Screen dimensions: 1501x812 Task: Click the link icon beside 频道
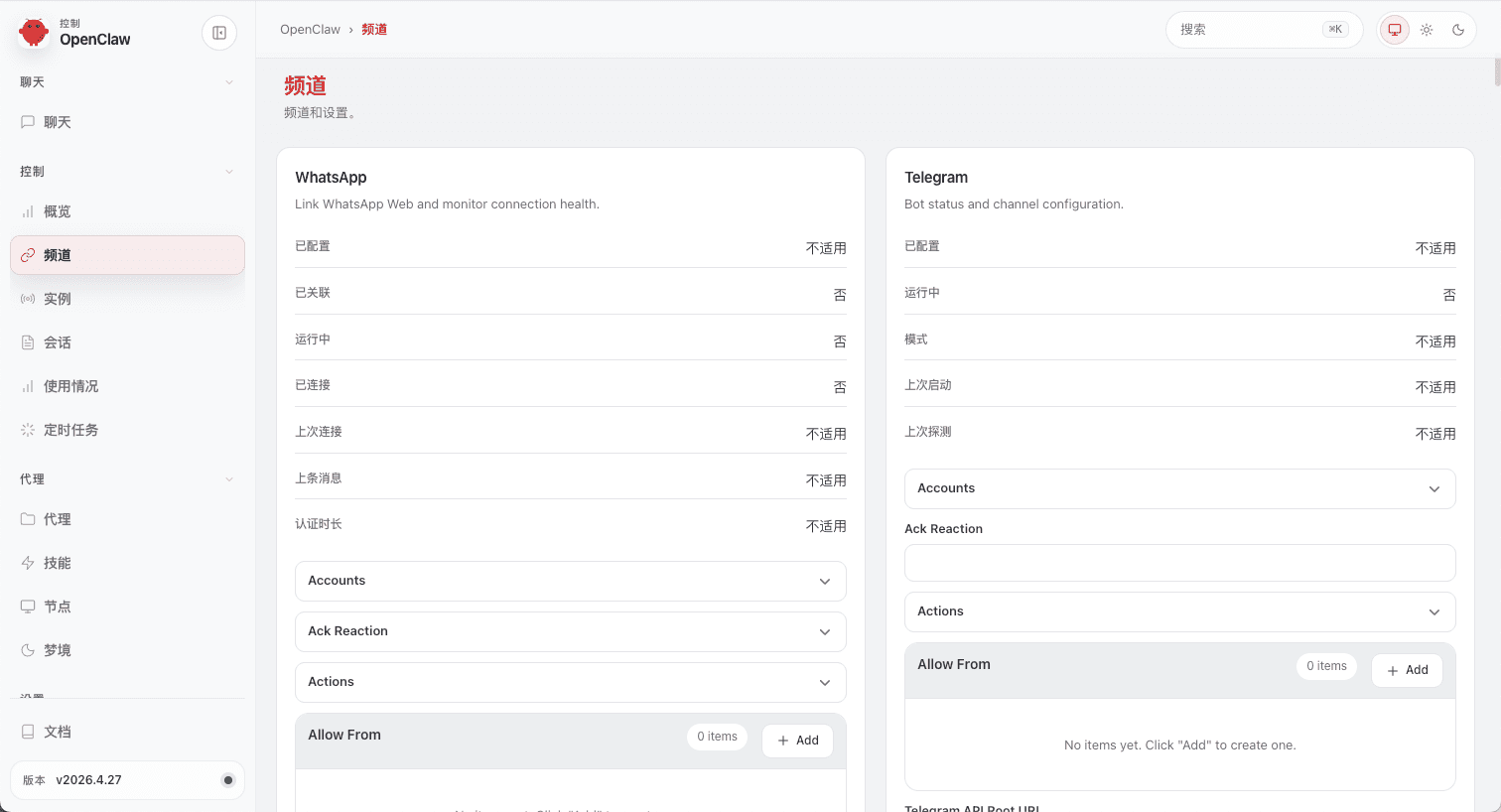(x=28, y=255)
